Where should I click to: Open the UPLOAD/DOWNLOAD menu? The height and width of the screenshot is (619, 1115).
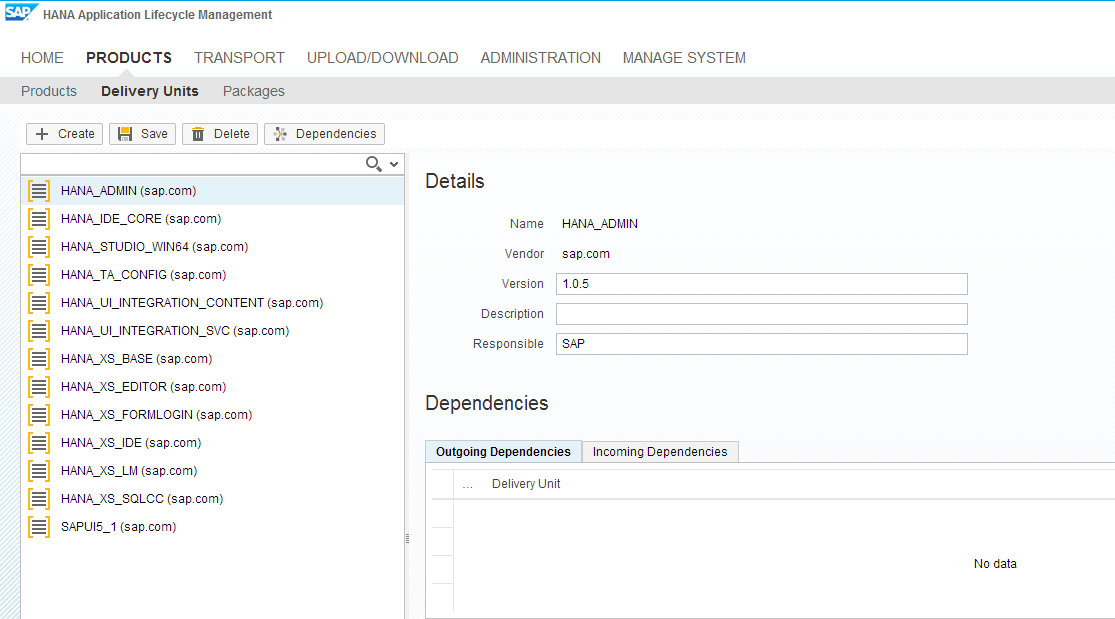[383, 58]
